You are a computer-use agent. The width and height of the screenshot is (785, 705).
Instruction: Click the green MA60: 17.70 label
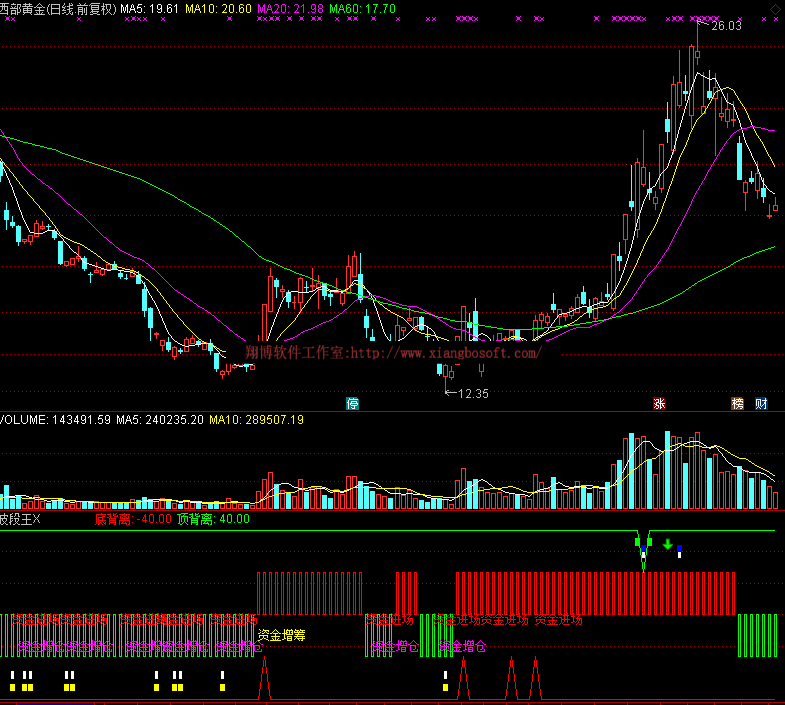pos(362,9)
